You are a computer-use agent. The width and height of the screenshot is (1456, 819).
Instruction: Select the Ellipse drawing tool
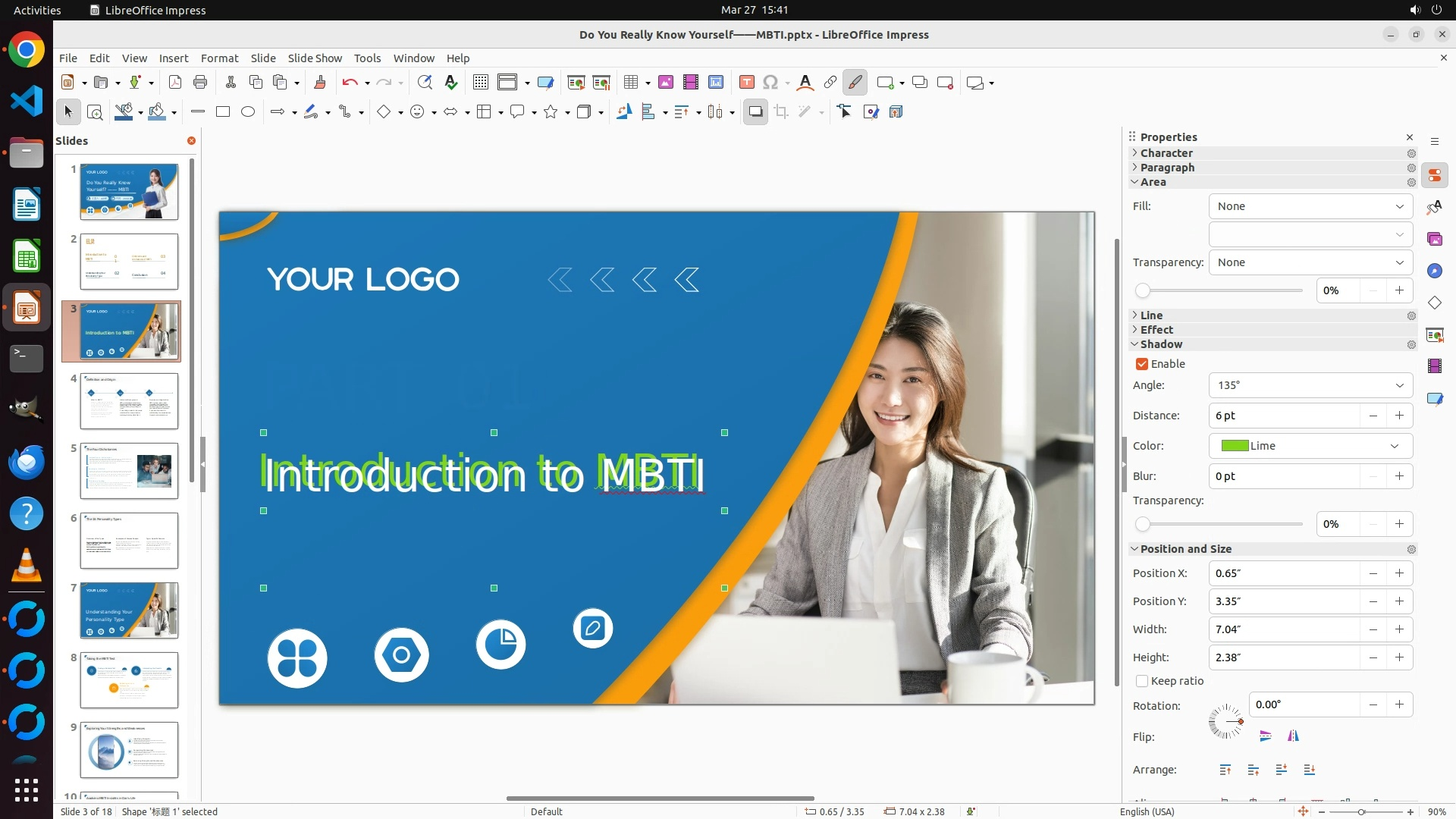(248, 112)
